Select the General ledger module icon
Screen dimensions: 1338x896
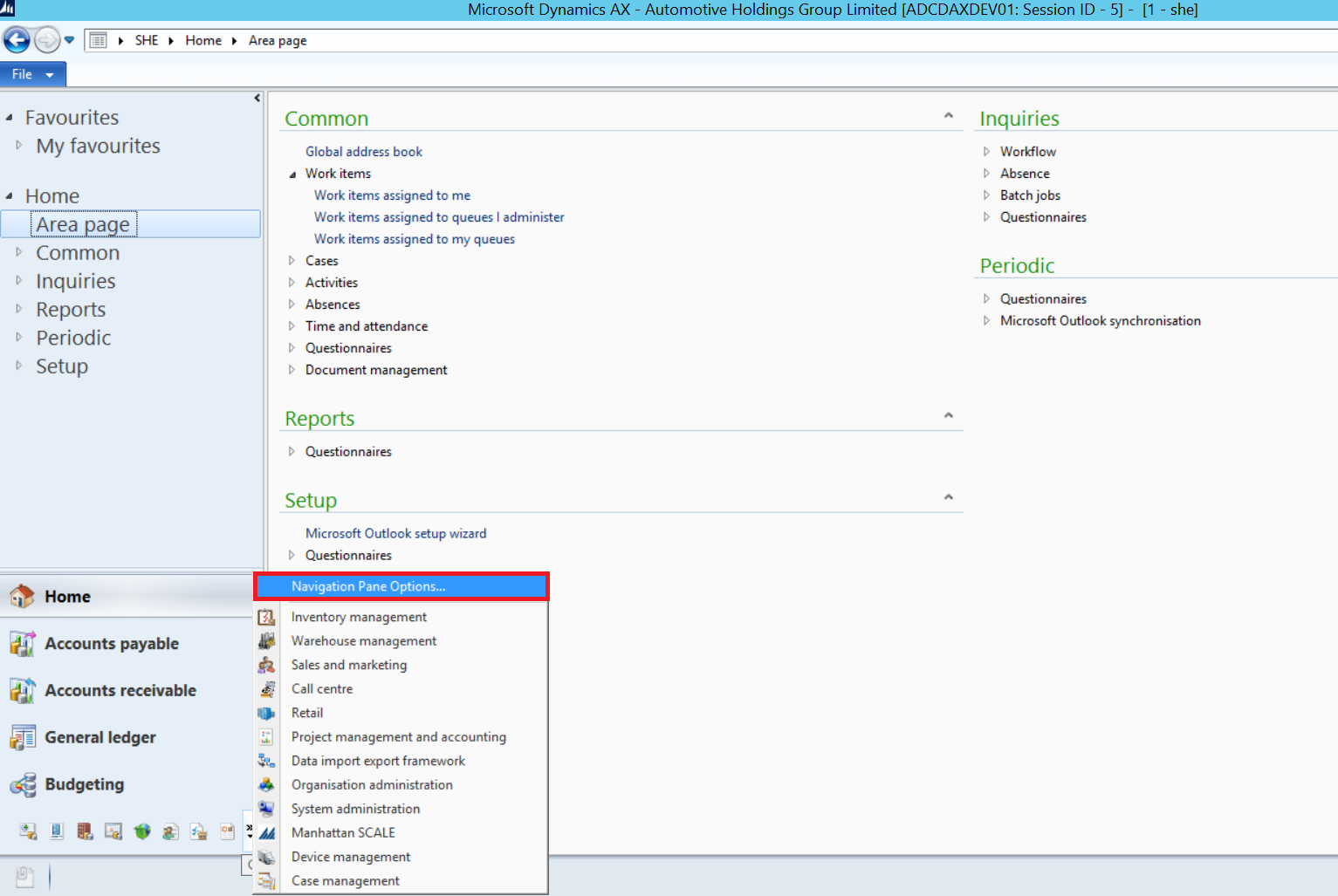[x=22, y=737]
